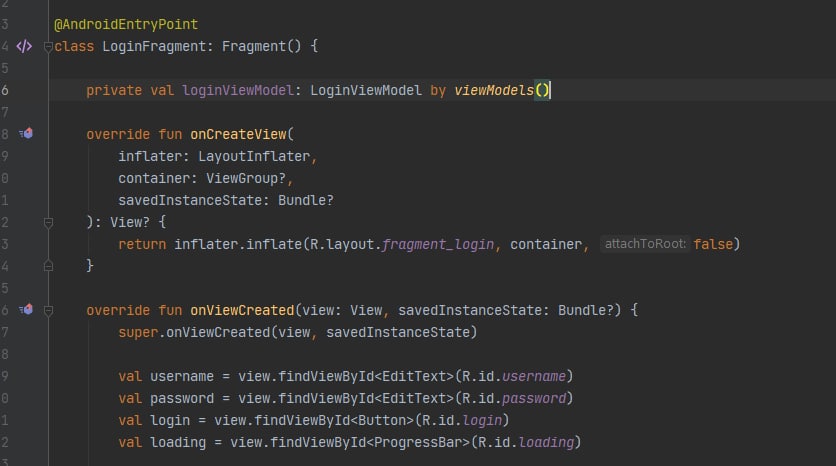Click the attachToRoot inlay hint
This screenshot has width=836, height=466.
[645, 244]
